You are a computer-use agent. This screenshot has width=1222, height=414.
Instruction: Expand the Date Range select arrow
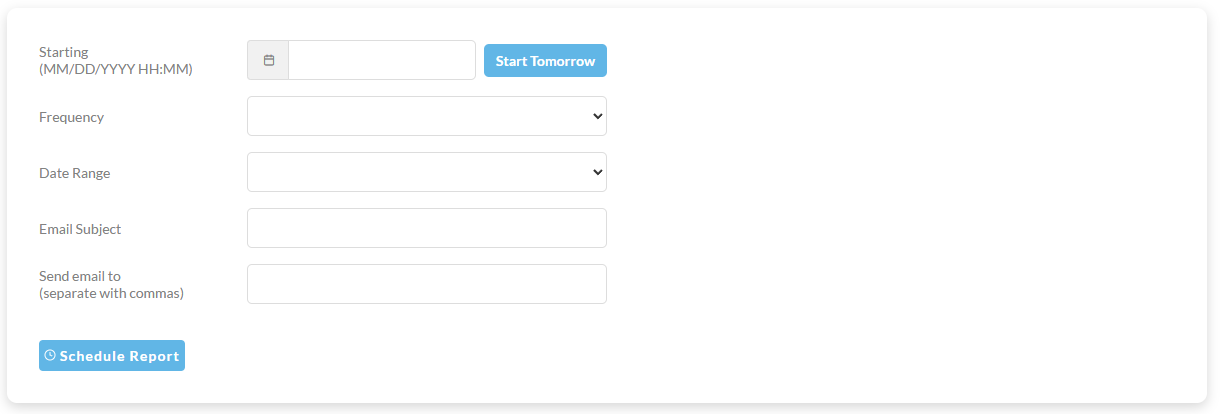pos(598,172)
